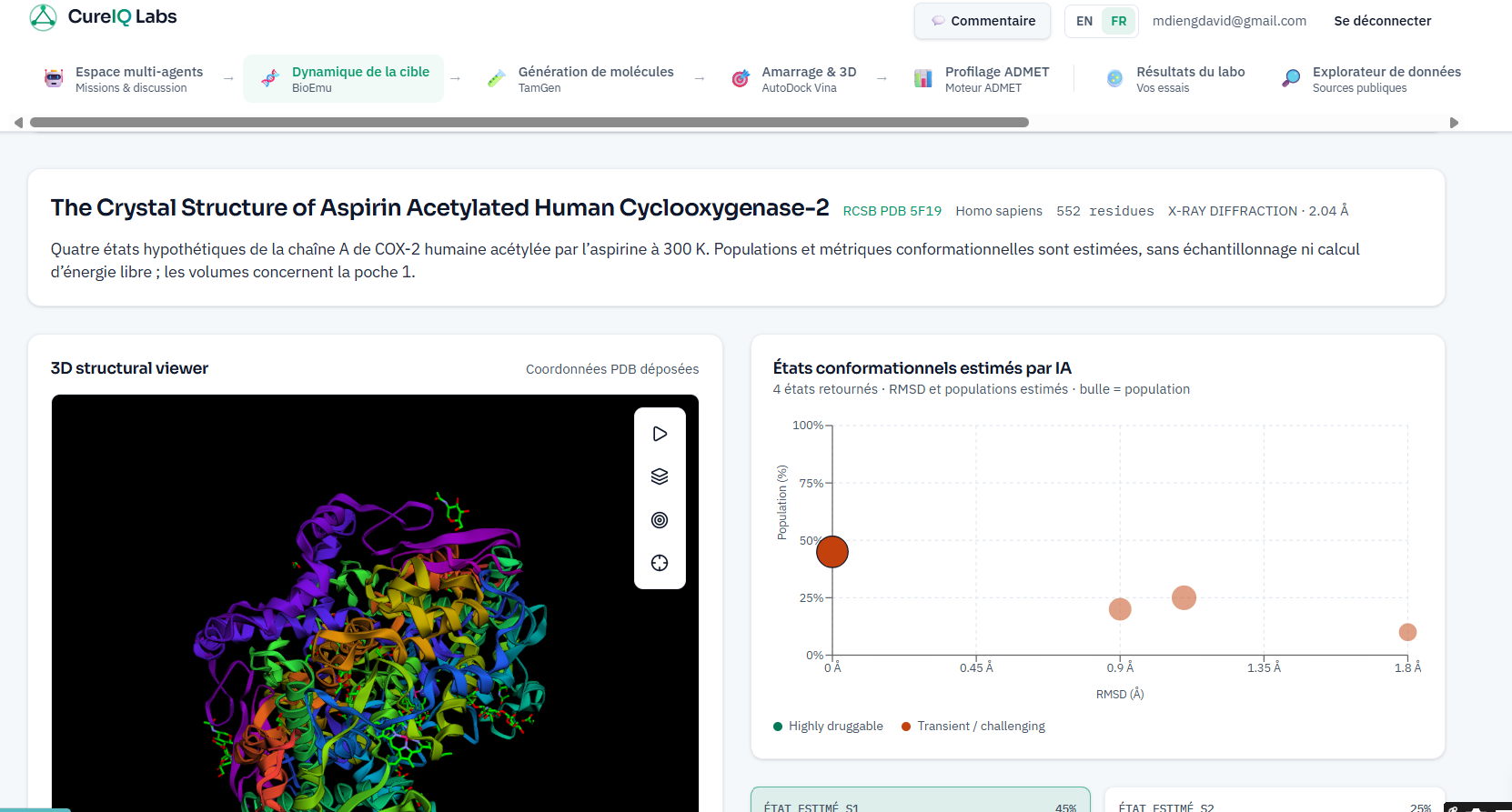Image resolution: width=1512 pixels, height=812 pixels.
Task: Go to Amarrage & 3D AutoDock Vina
Action: 795,79
